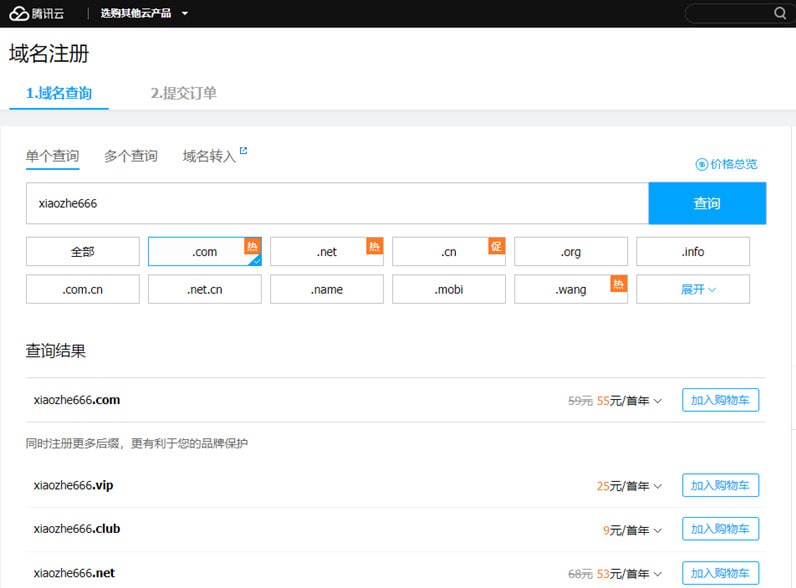This screenshot has height=588, width=796.
Task: Open the 选购其他云产品 dropdown
Action: [144, 13]
